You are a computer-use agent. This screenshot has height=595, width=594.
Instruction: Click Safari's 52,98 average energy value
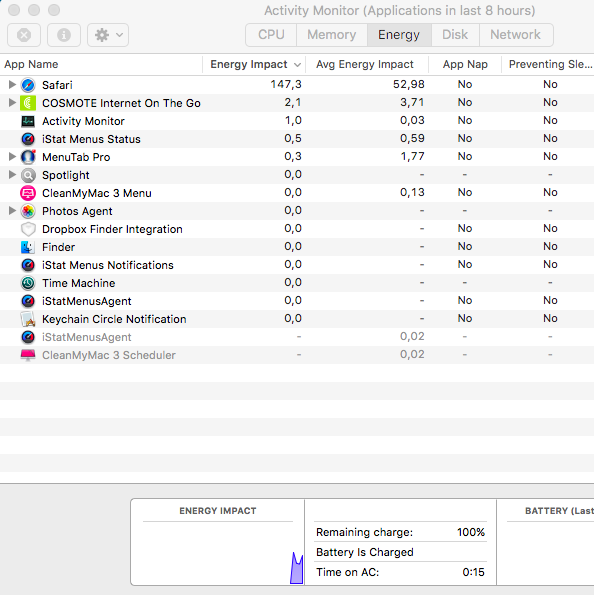[408, 84]
